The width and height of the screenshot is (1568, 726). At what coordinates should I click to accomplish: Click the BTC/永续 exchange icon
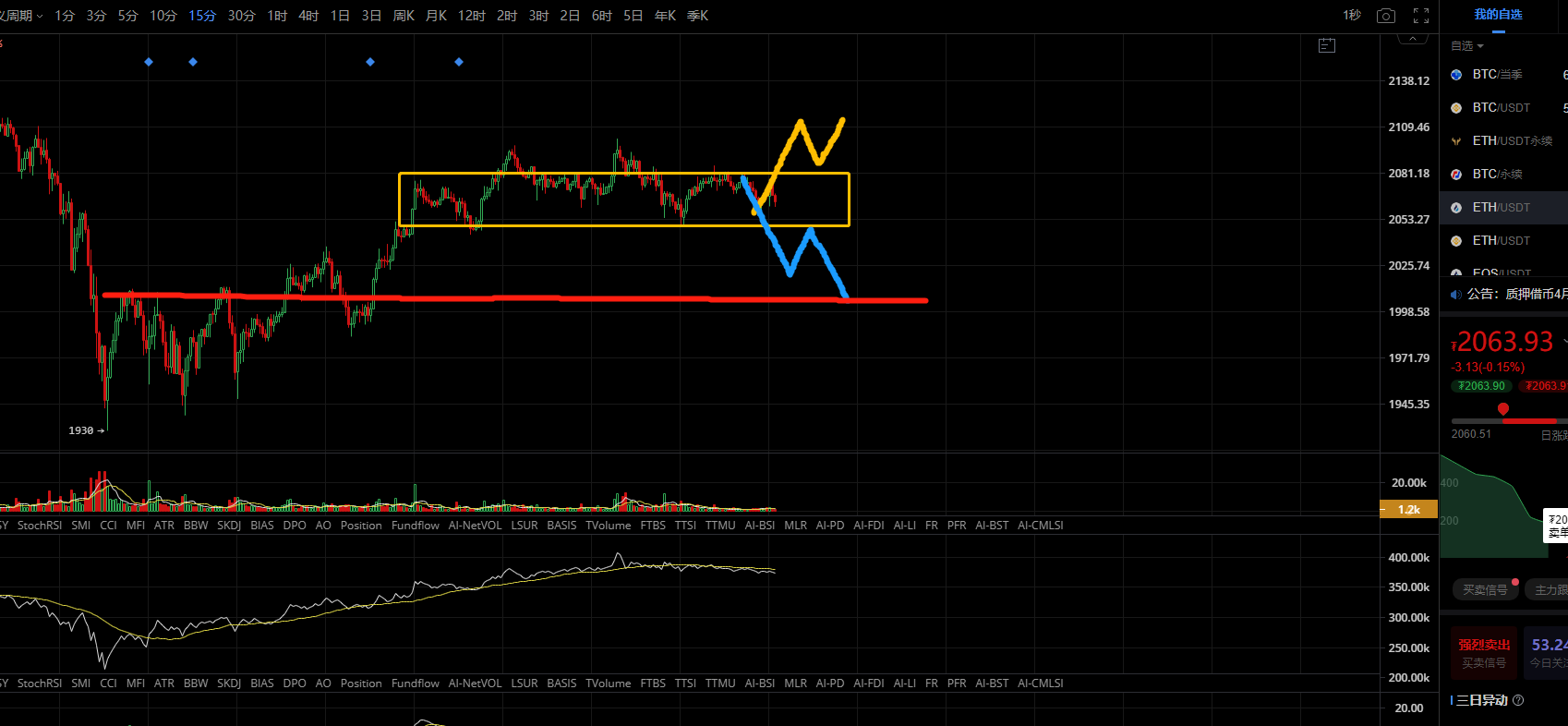(1456, 175)
